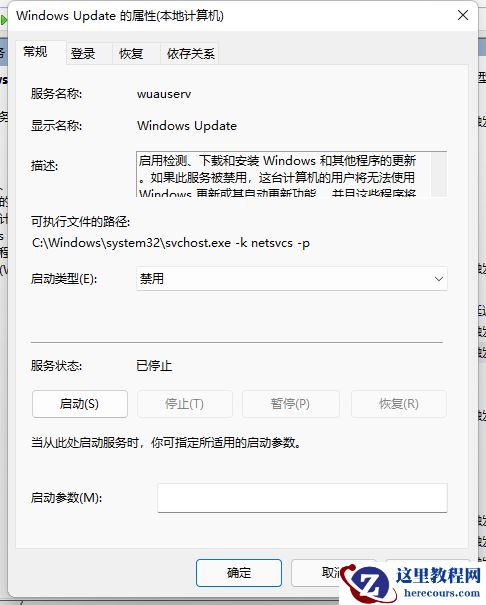Click into the 启动参数(M) input field
Image resolution: width=486 pixels, height=605 pixels.
[x=302, y=498]
